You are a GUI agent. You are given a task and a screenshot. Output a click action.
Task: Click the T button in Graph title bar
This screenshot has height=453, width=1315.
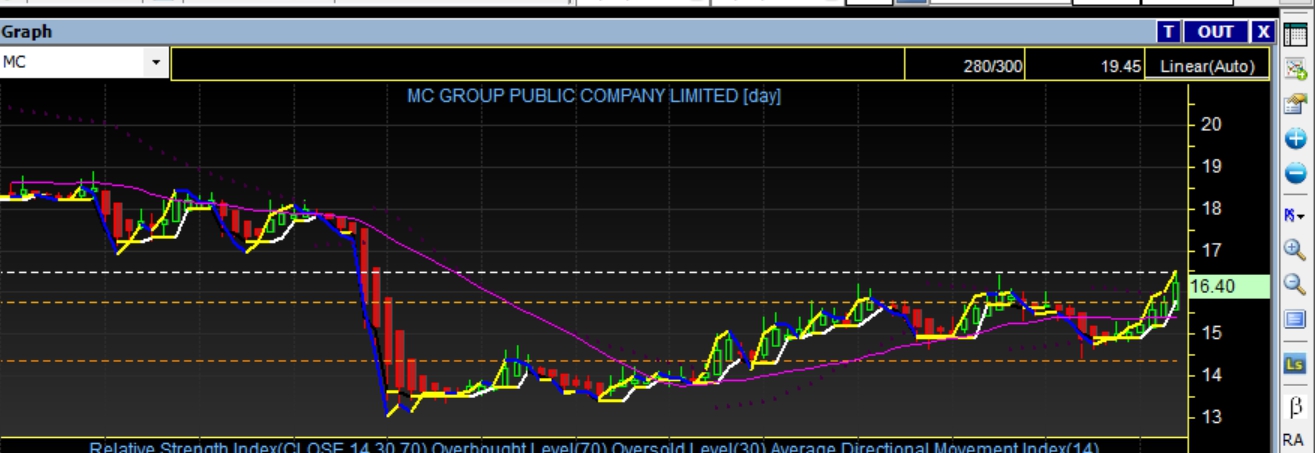pyautogui.click(x=1169, y=31)
